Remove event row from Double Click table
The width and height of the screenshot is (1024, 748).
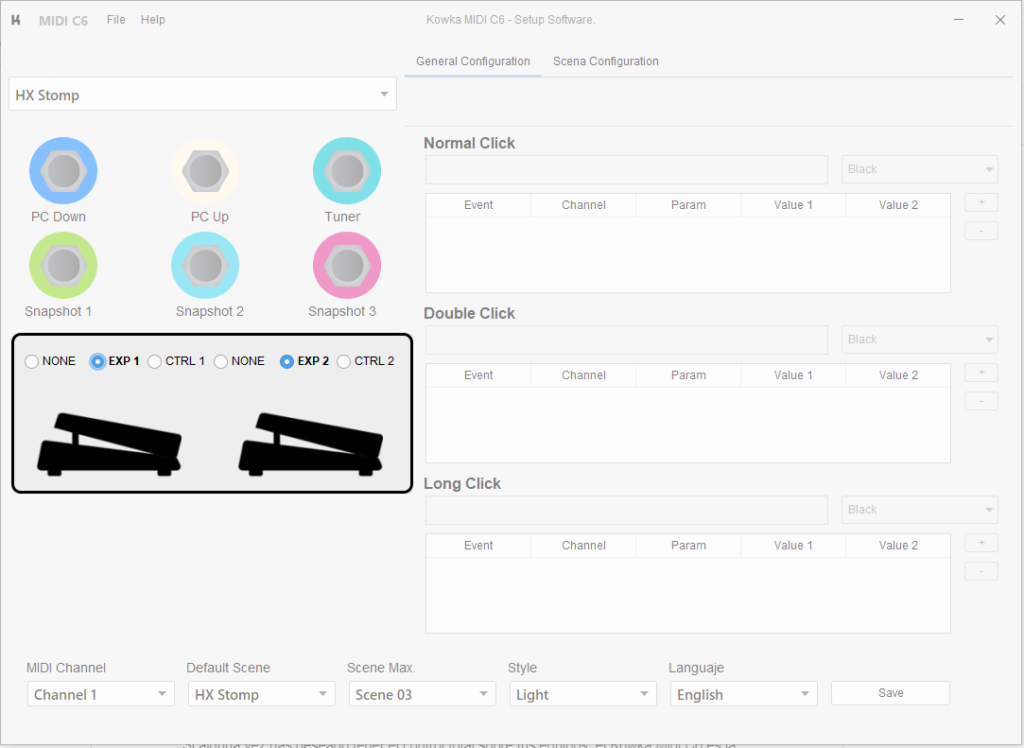point(981,401)
